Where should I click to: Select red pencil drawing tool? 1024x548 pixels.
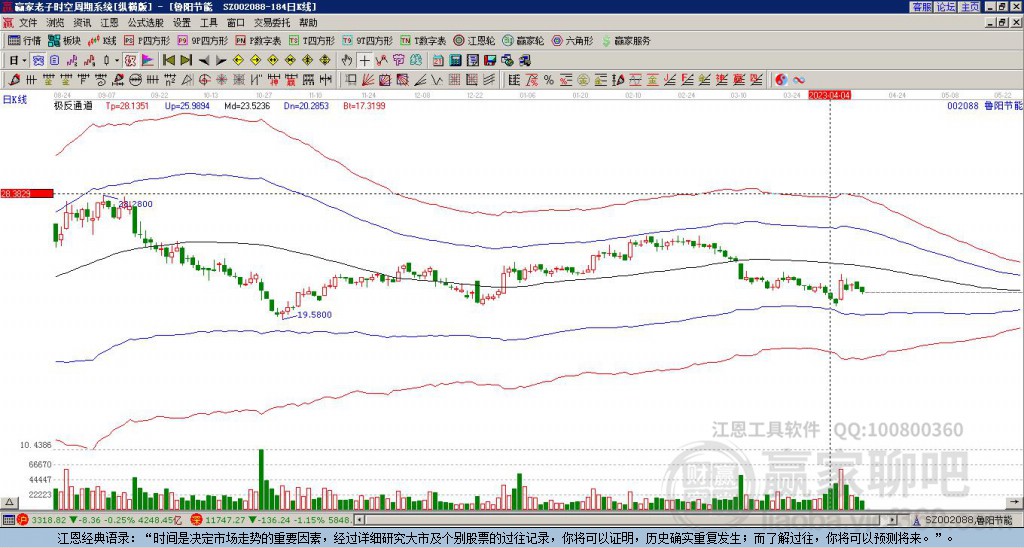tap(14, 80)
